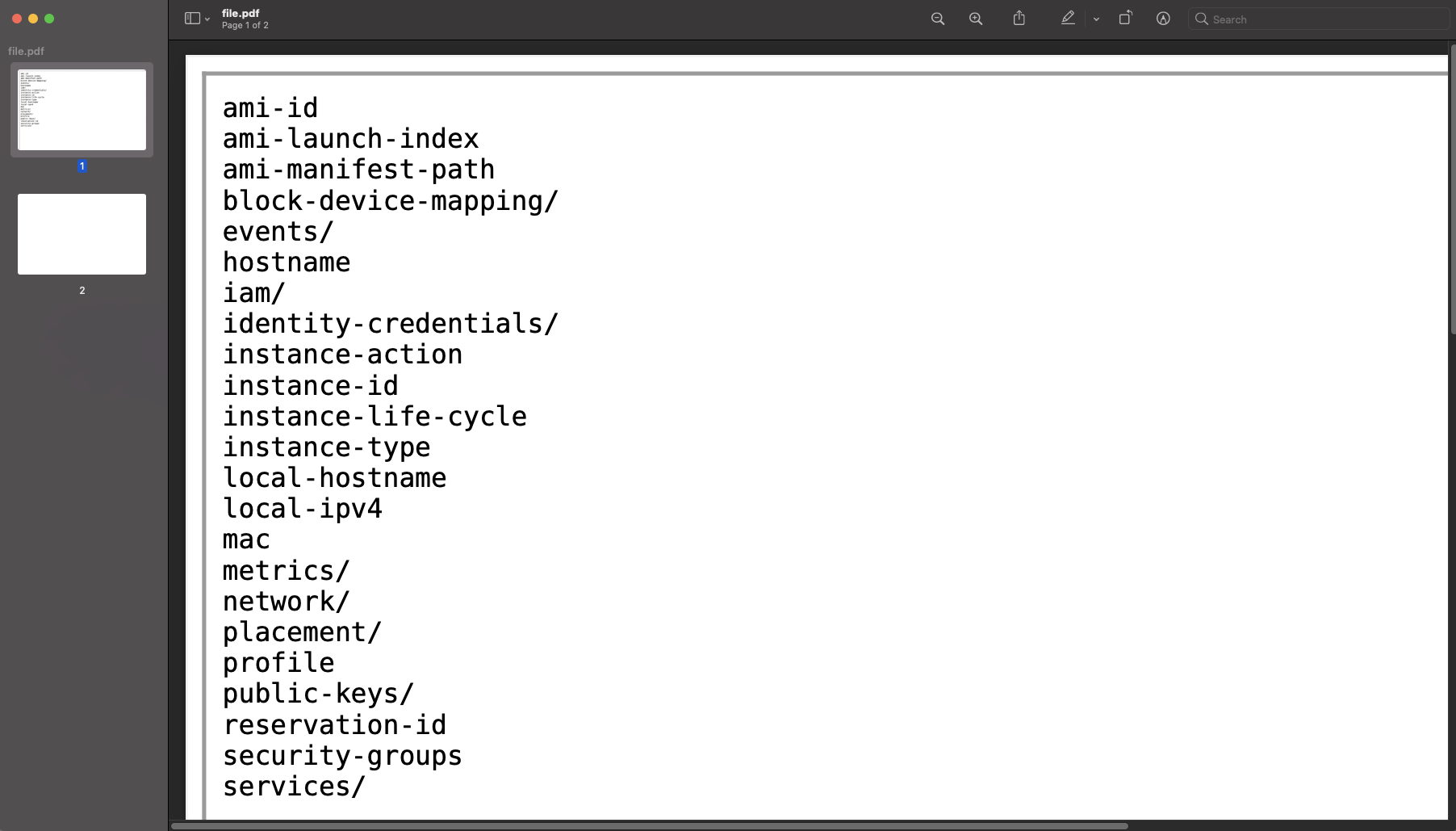Click the file.pdf title in the toolbar
This screenshot has width=1456, height=831.
pyautogui.click(x=240, y=13)
